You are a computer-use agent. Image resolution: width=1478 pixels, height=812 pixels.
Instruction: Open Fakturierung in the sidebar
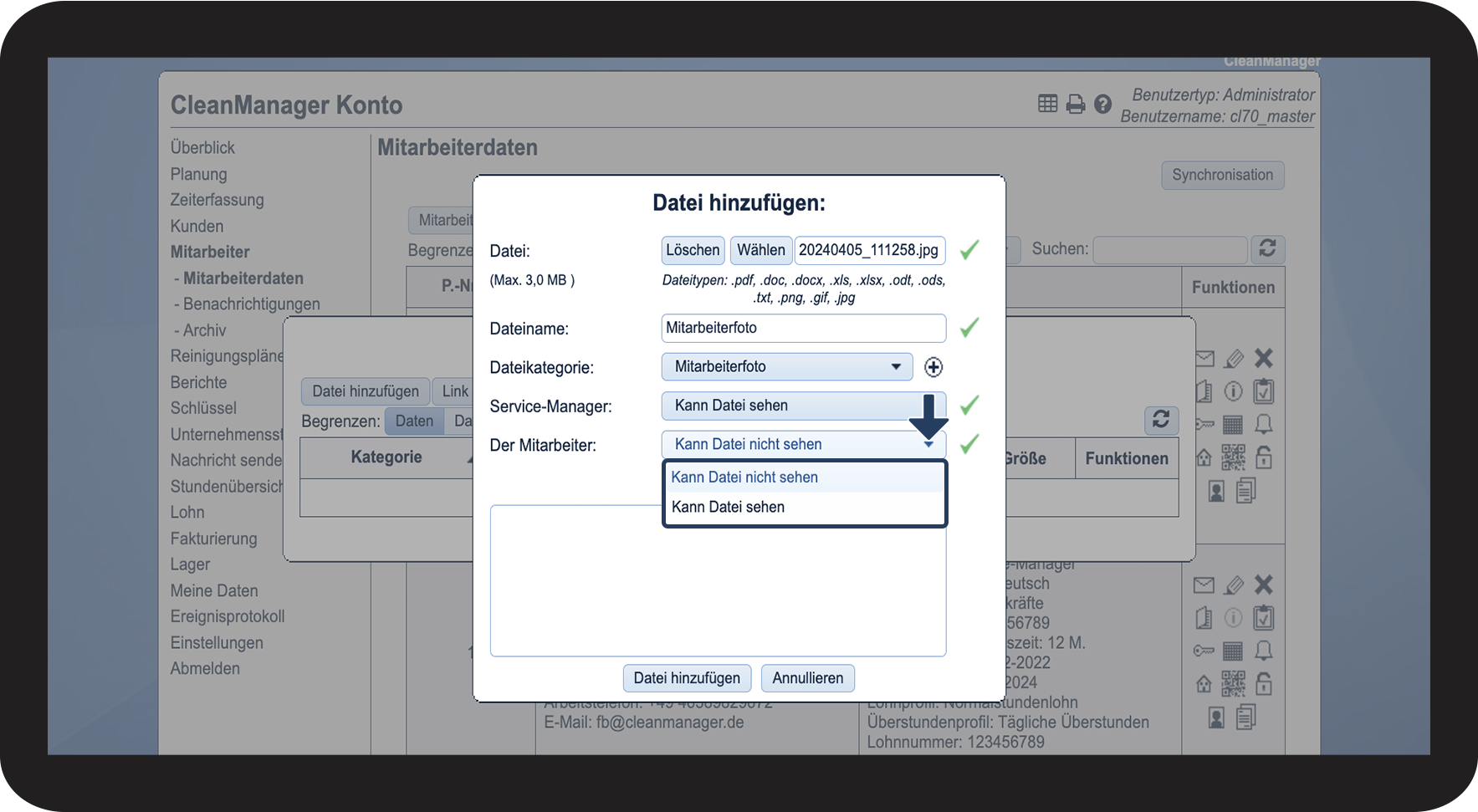click(x=214, y=539)
